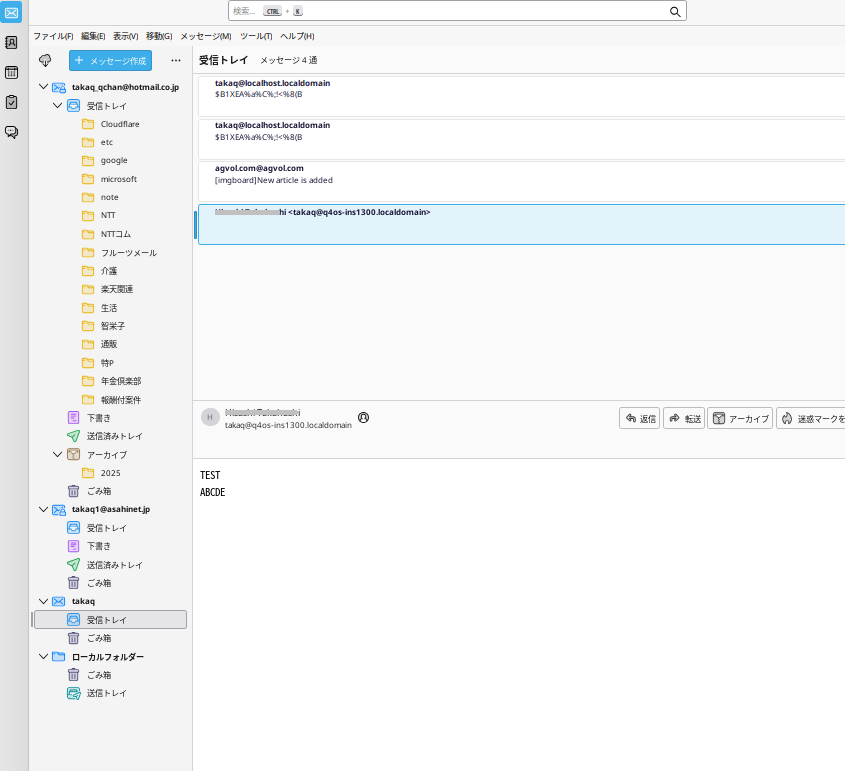The height and width of the screenshot is (771, 845).
Task: Open the folder pane options (three dots)
Action: click(176, 60)
